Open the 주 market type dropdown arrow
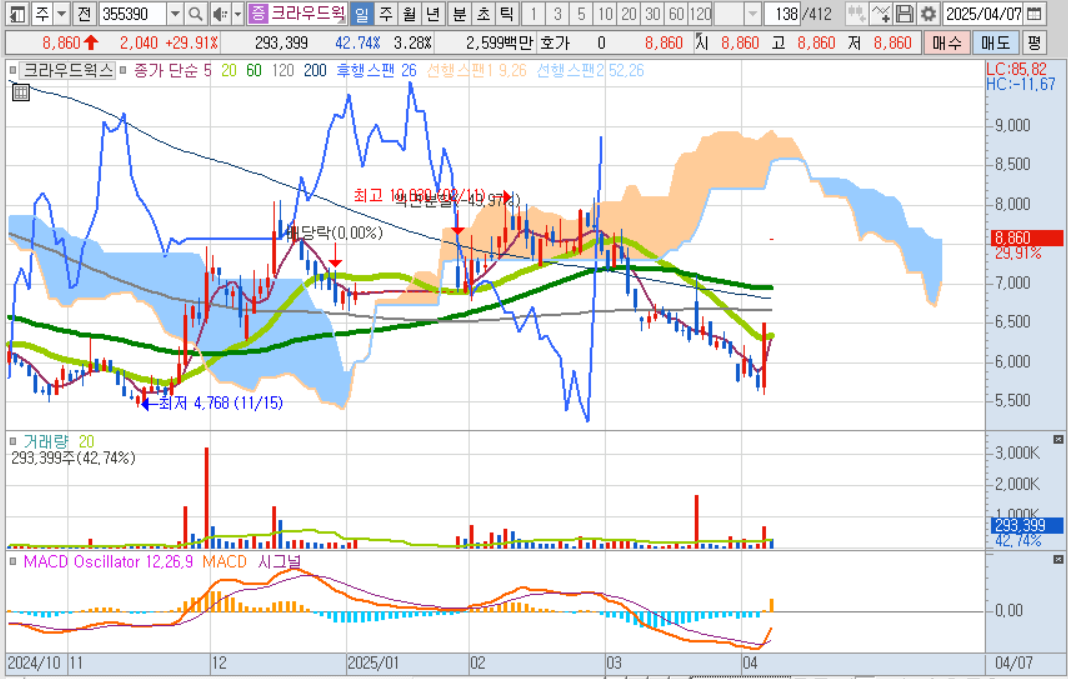The height and width of the screenshot is (679, 1068). click(62, 13)
